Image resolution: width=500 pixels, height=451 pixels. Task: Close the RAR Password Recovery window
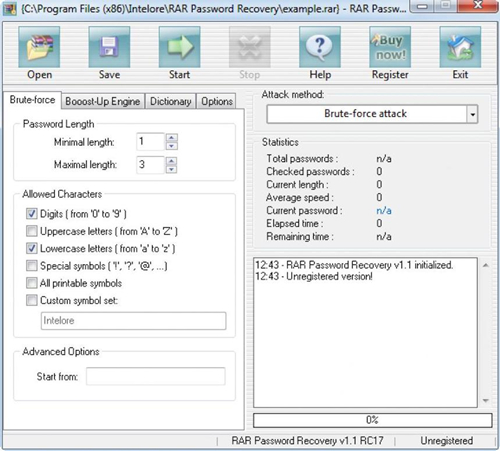(478, 5)
